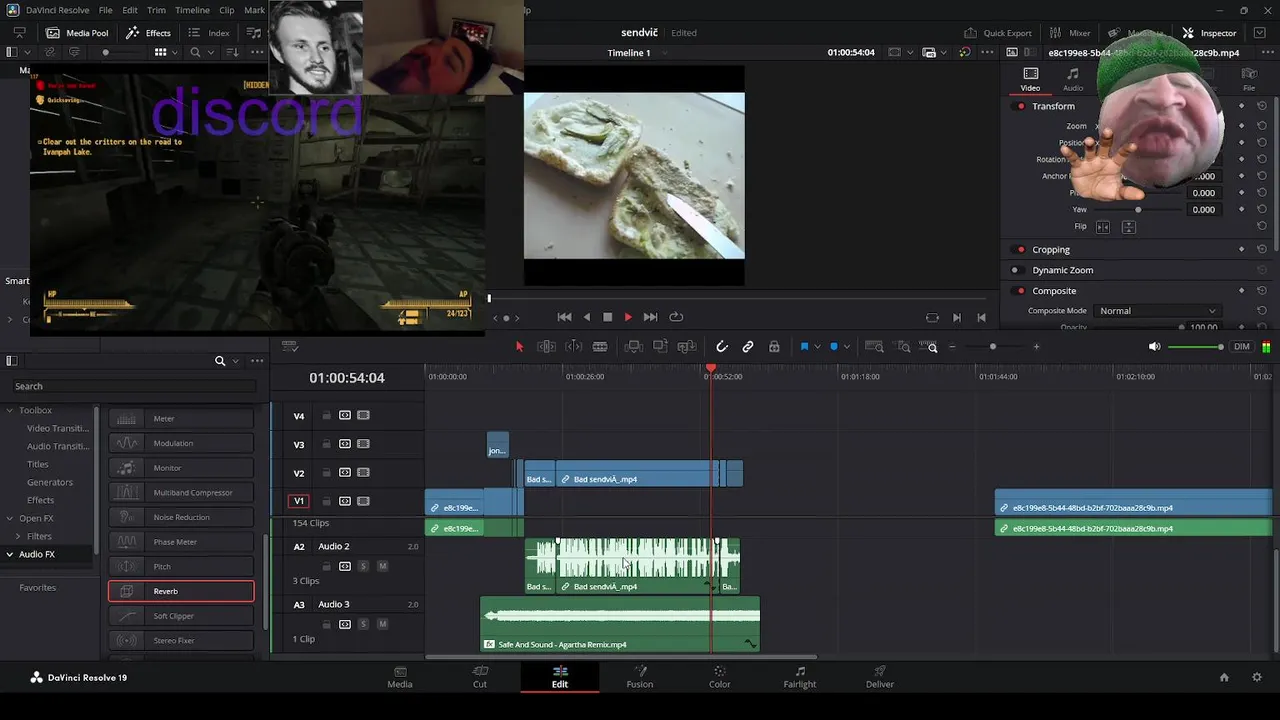
Task: Switch to the Color page
Action: coord(720,677)
